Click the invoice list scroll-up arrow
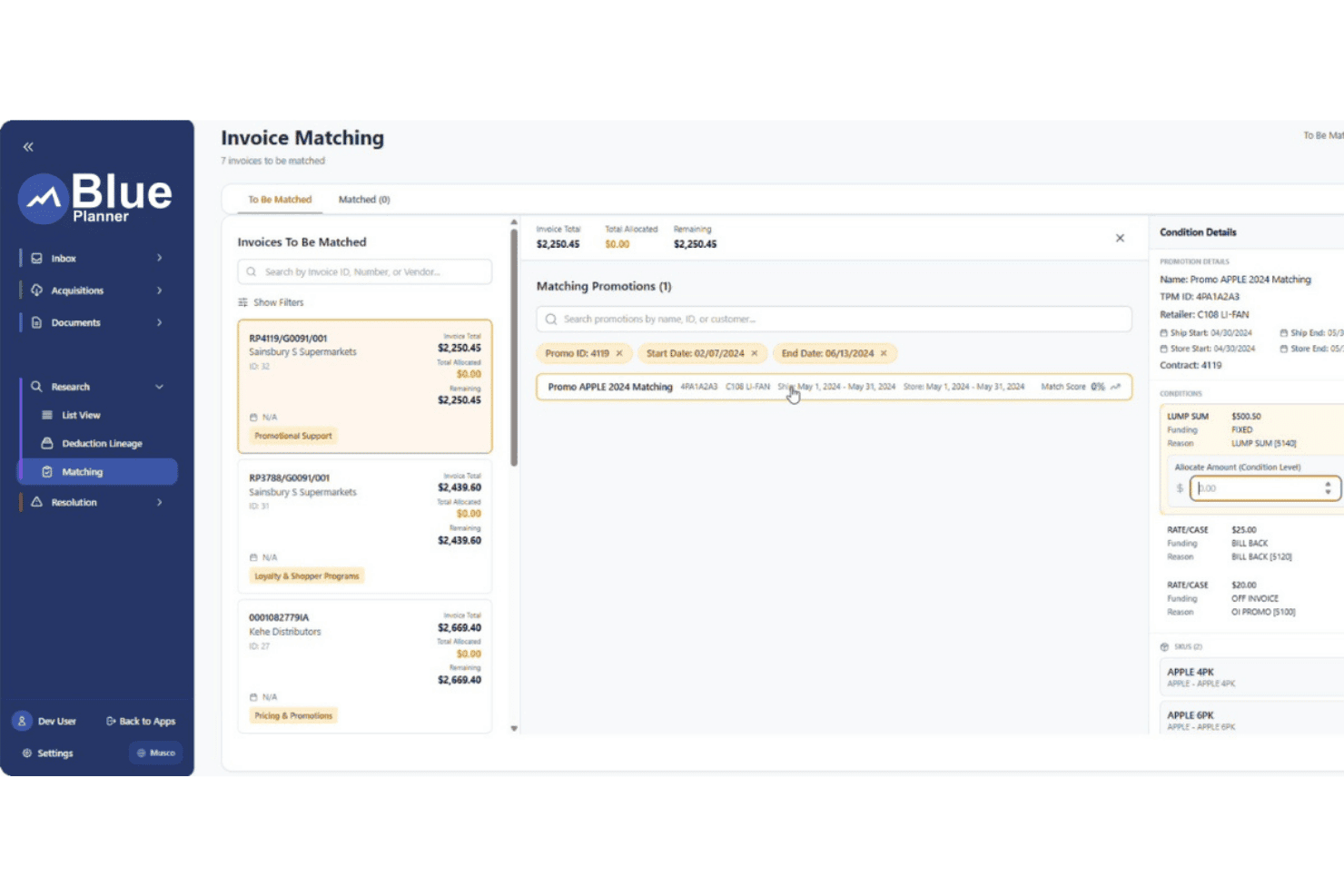Image resolution: width=1344 pixels, height=896 pixels. 514,222
